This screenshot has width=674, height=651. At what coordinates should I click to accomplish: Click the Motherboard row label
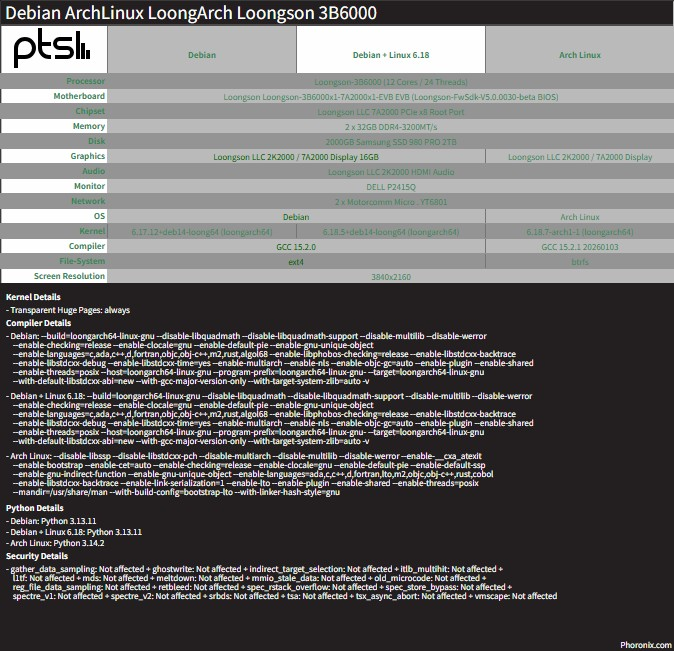click(79, 96)
